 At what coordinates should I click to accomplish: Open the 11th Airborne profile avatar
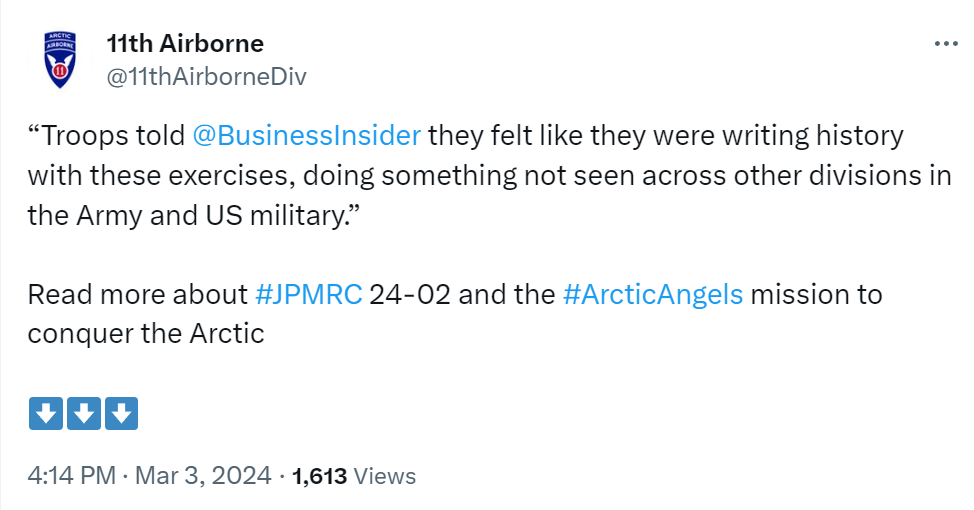60,60
